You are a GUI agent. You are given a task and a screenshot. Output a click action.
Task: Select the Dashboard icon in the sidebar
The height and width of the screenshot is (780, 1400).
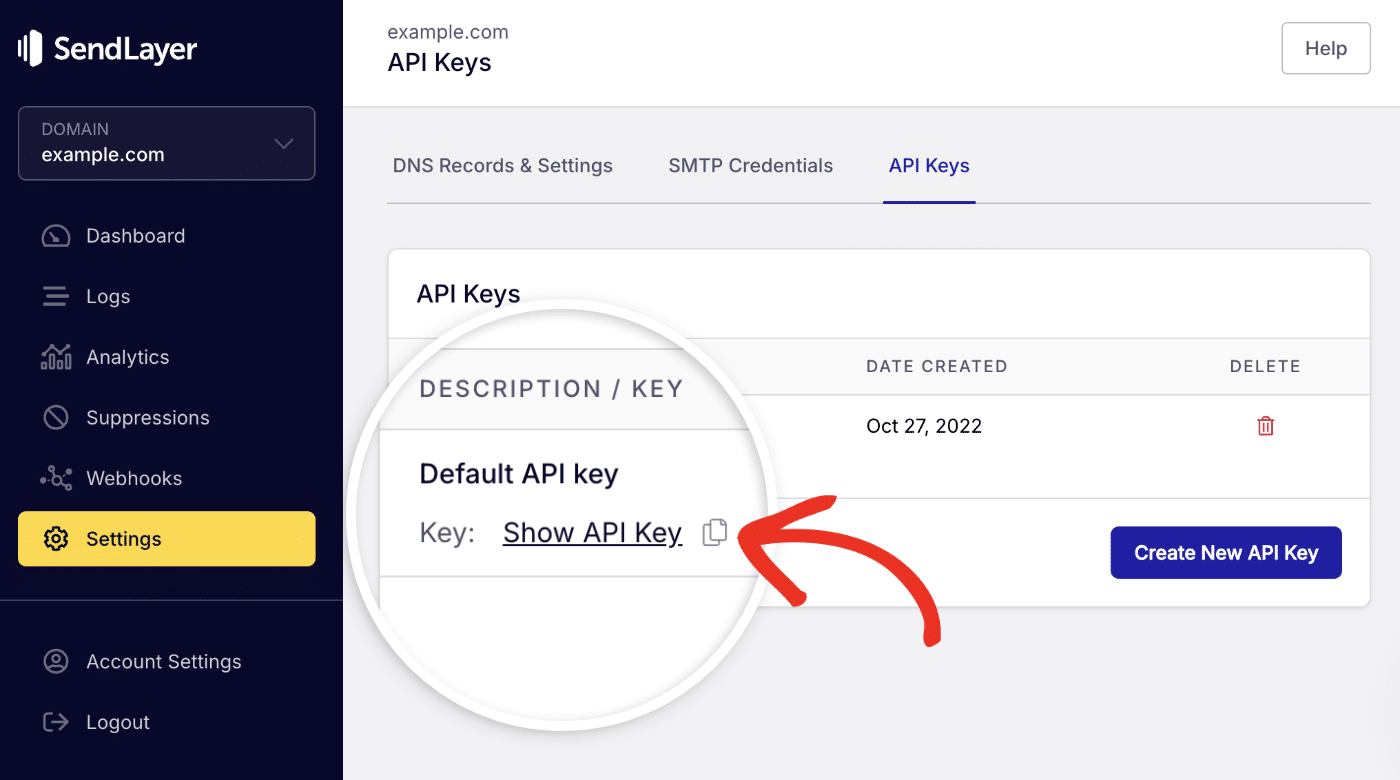tap(56, 235)
